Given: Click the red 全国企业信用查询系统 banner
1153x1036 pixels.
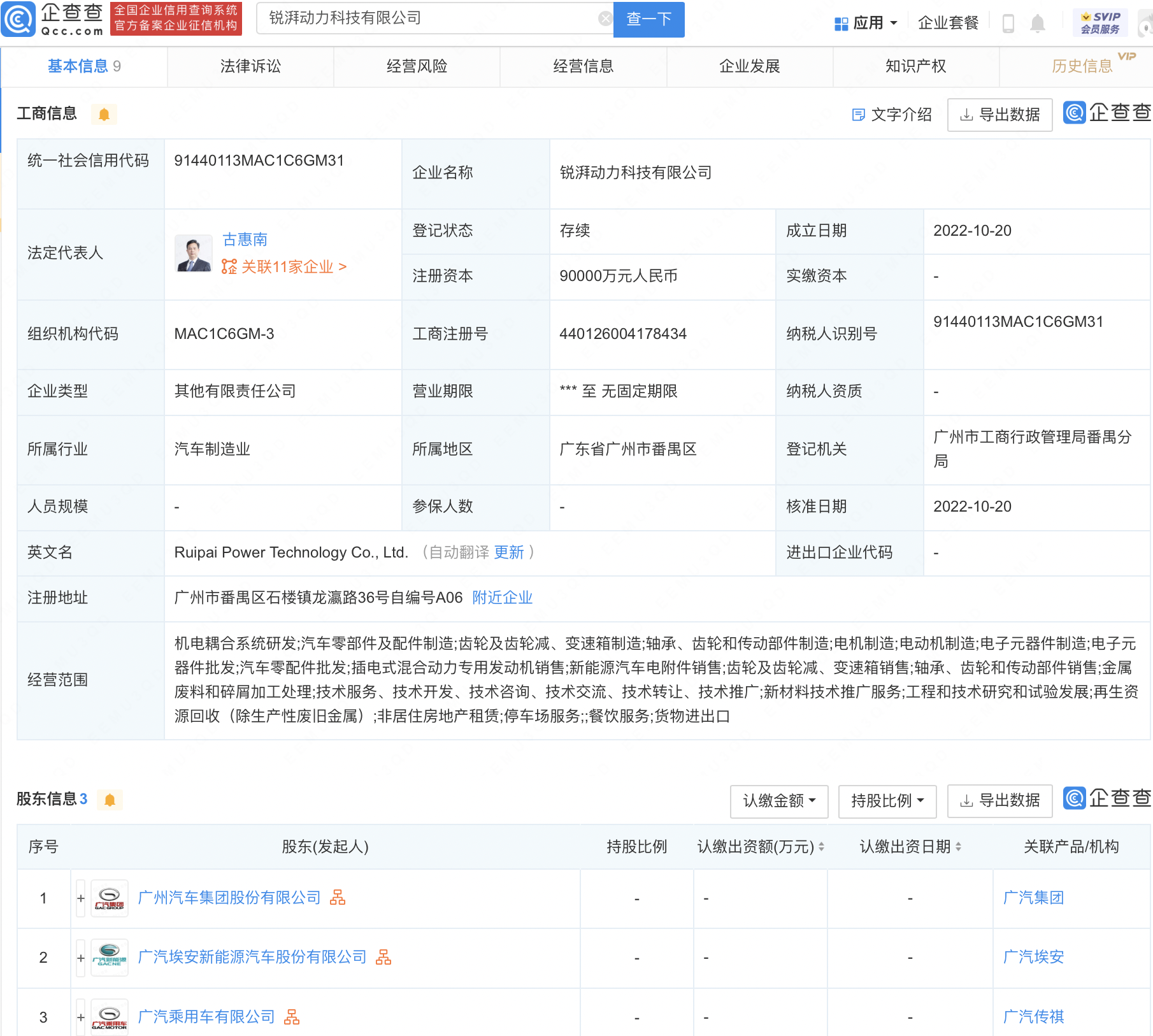Looking at the screenshot, I should 176,18.
